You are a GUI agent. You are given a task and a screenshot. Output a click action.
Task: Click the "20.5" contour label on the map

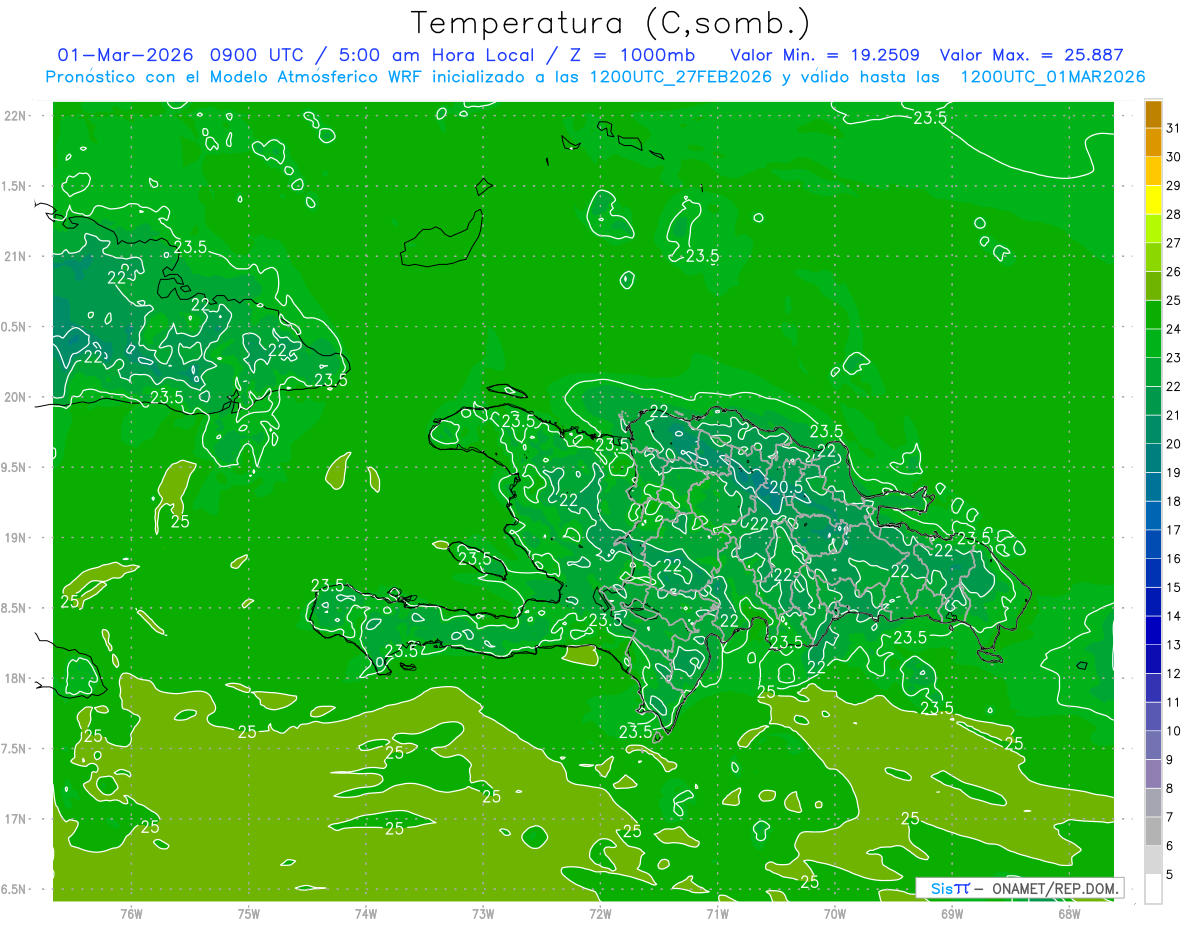tap(786, 487)
